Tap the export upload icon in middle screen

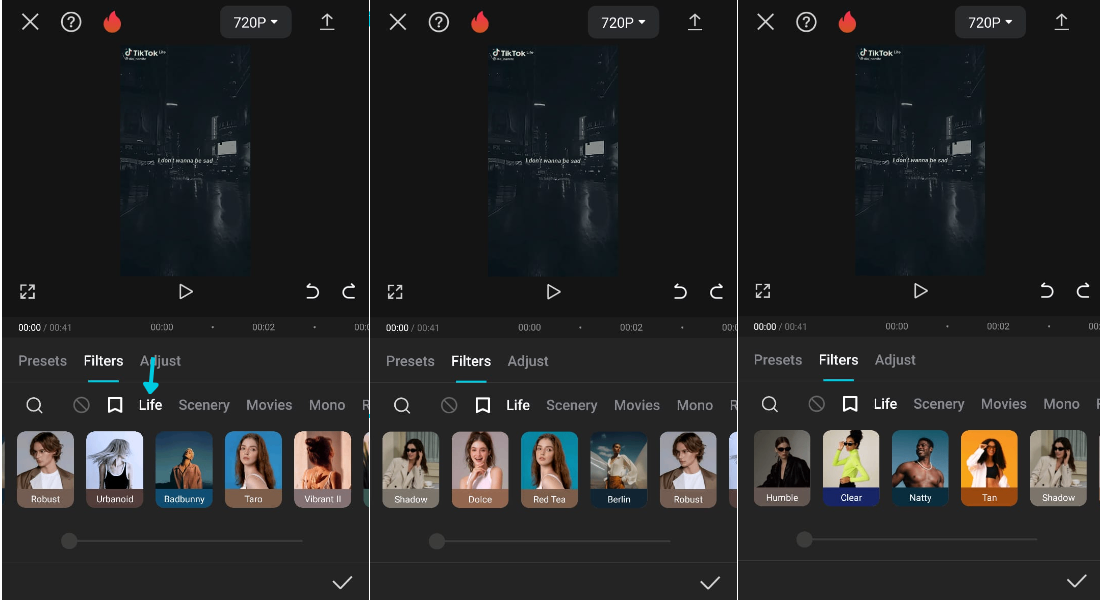coord(695,22)
